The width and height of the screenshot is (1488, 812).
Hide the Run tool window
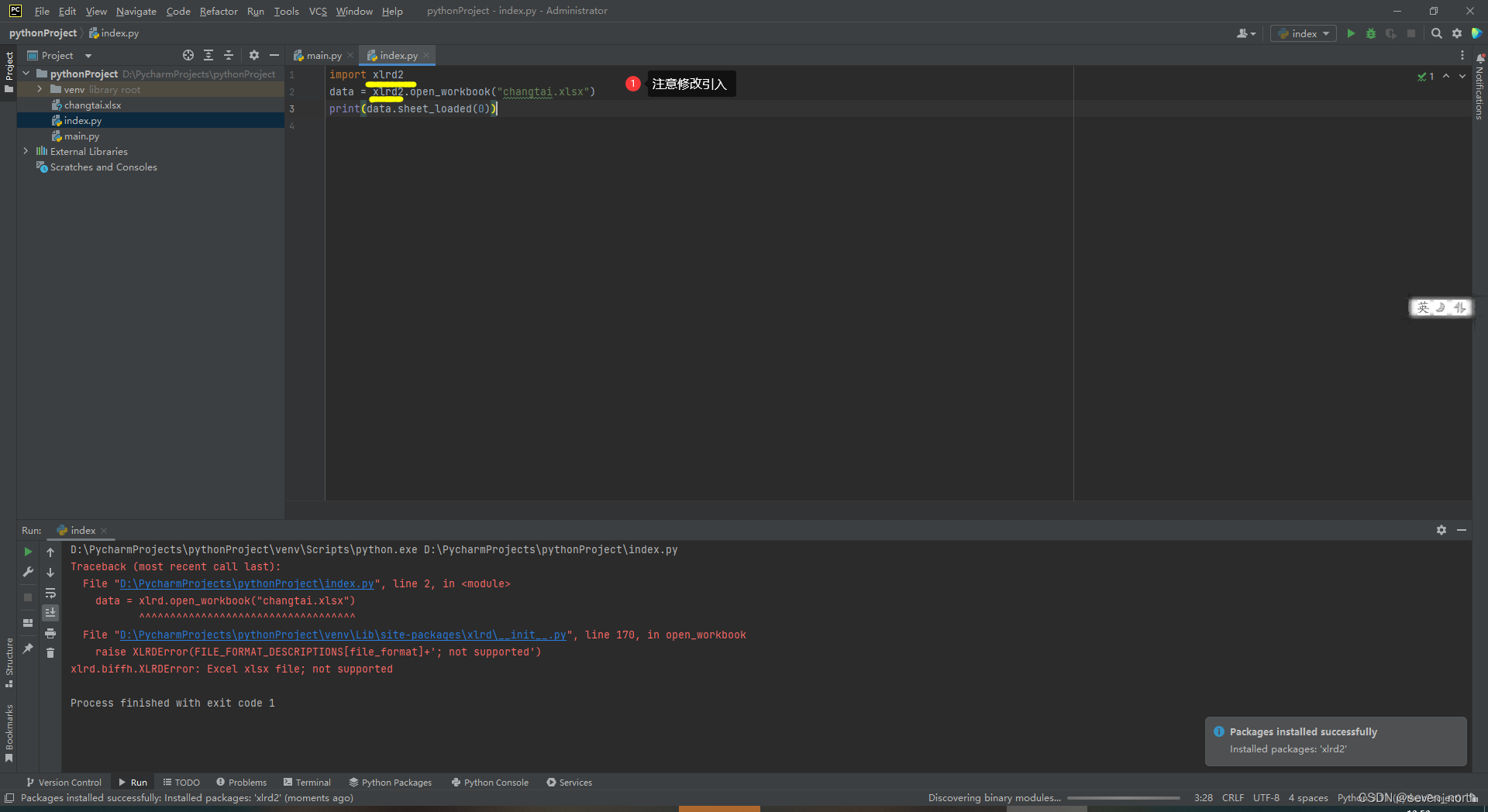coord(1462,530)
